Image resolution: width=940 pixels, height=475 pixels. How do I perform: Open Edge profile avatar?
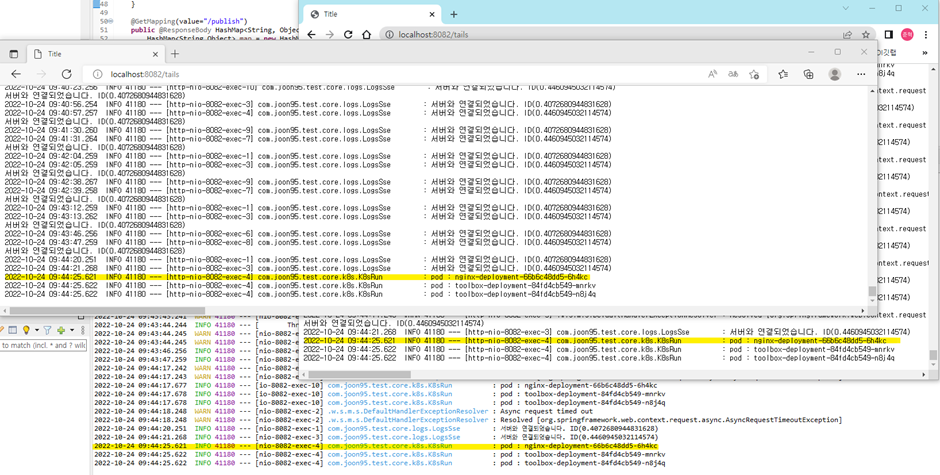pos(834,74)
